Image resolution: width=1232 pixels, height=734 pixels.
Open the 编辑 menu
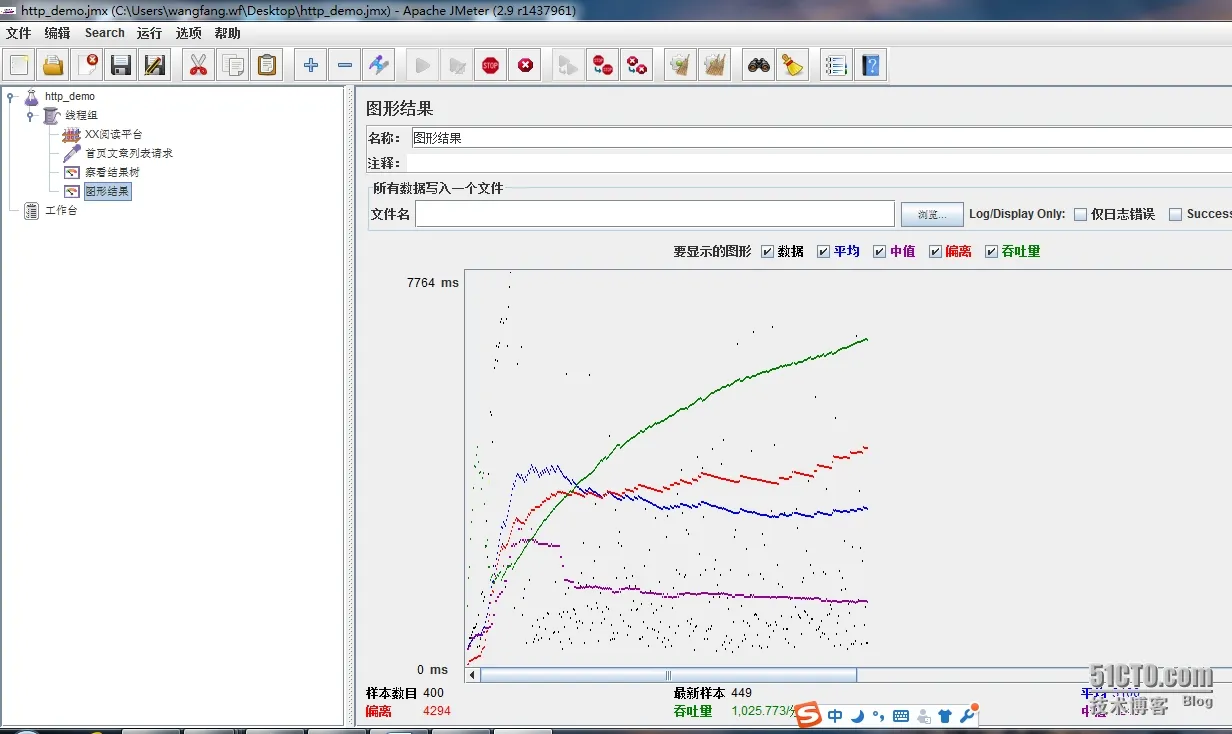(x=57, y=33)
